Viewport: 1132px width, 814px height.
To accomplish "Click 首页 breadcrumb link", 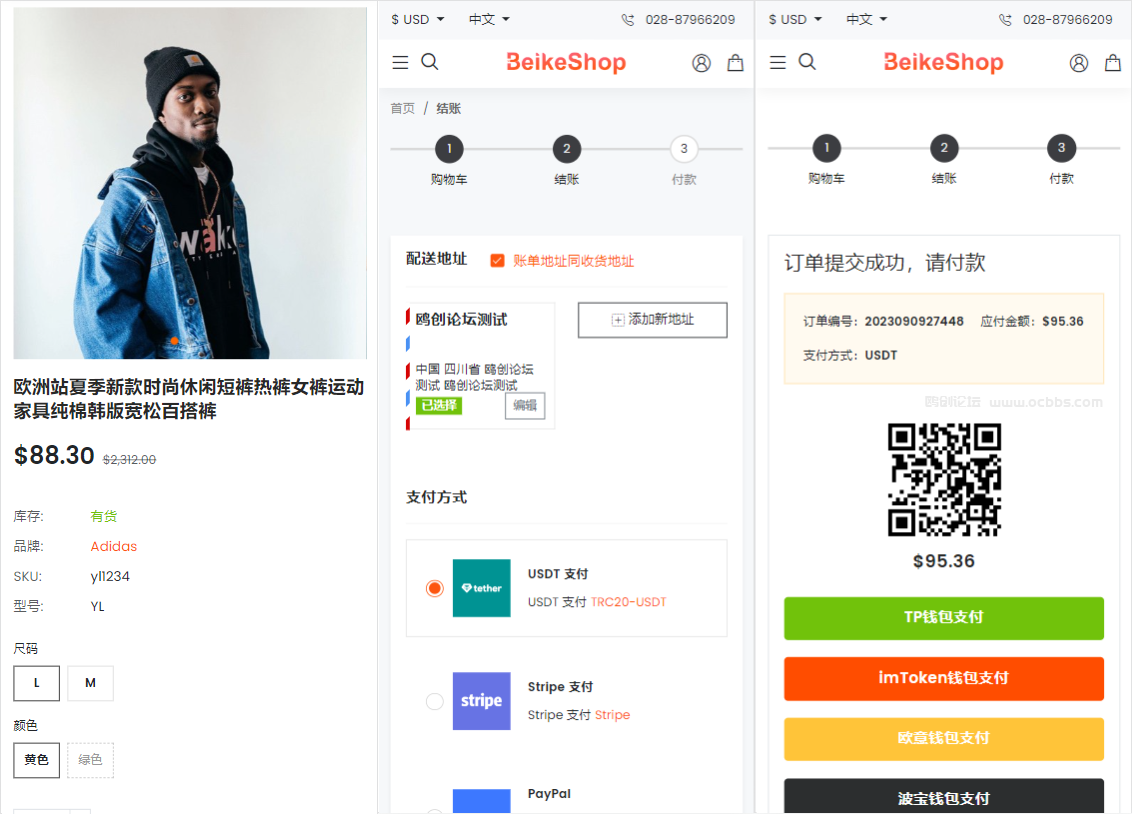I will pos(403,108).
